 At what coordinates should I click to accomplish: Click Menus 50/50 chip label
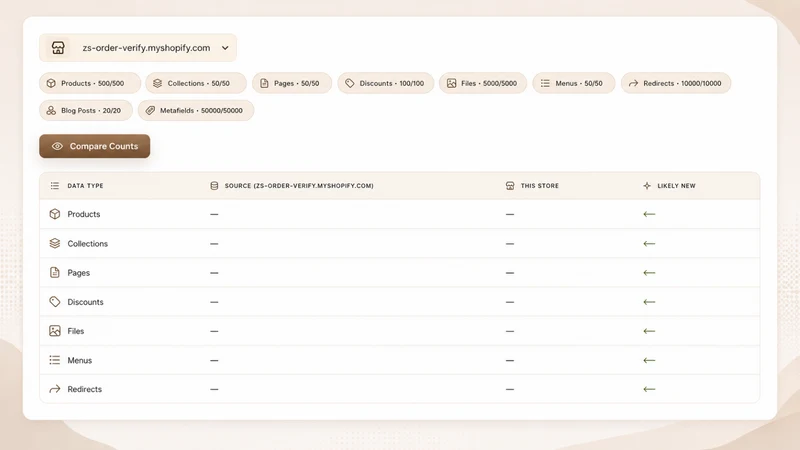[x=579, y=83]
